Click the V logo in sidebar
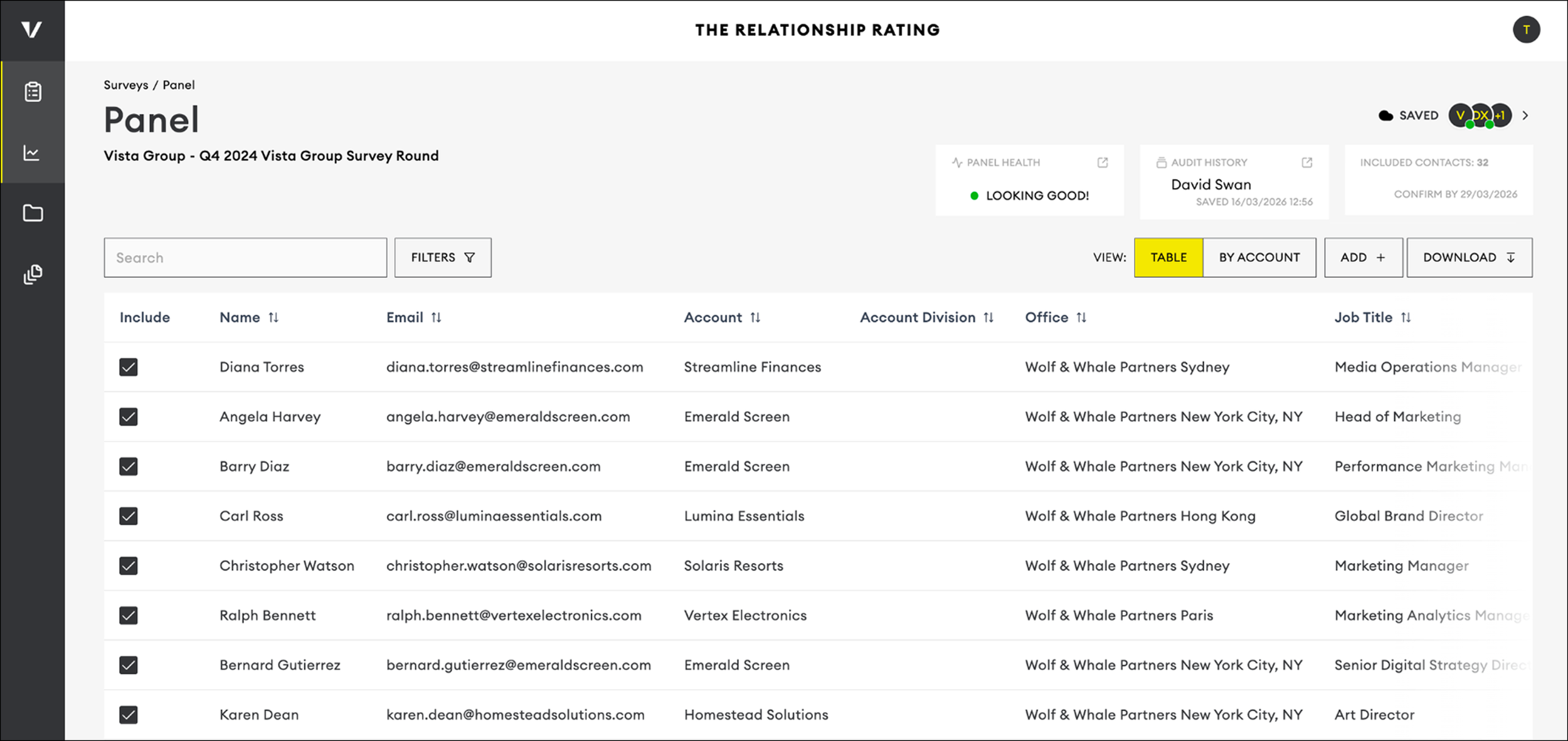 pyautogui.click(x=31, y=29)
